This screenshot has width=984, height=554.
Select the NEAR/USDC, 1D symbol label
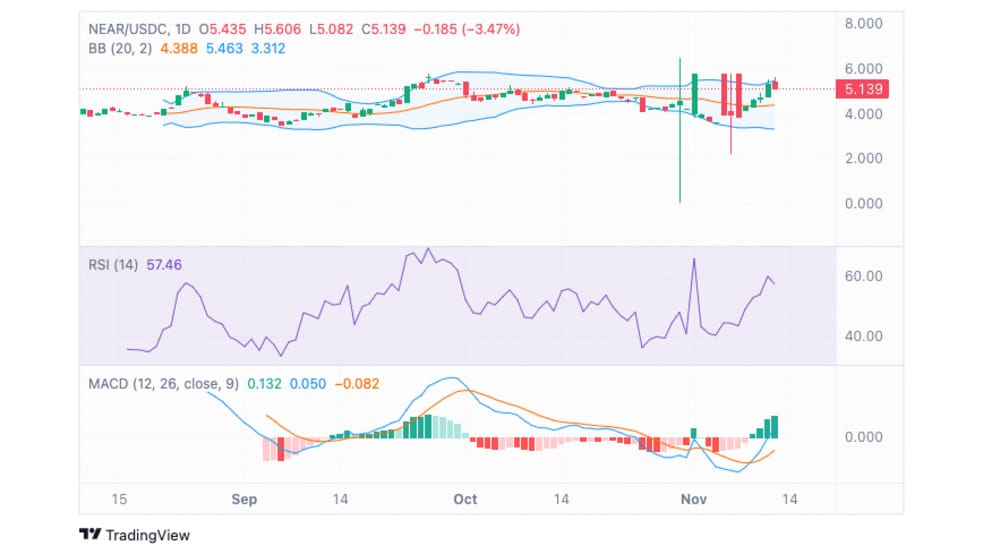pyautogui.click(x=139, y=29)
